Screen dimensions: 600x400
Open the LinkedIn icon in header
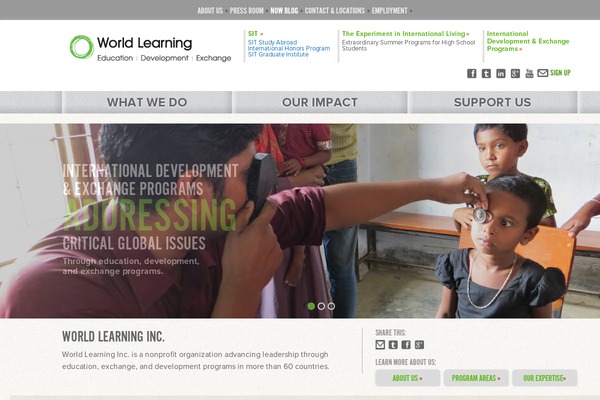coord(501,73)
